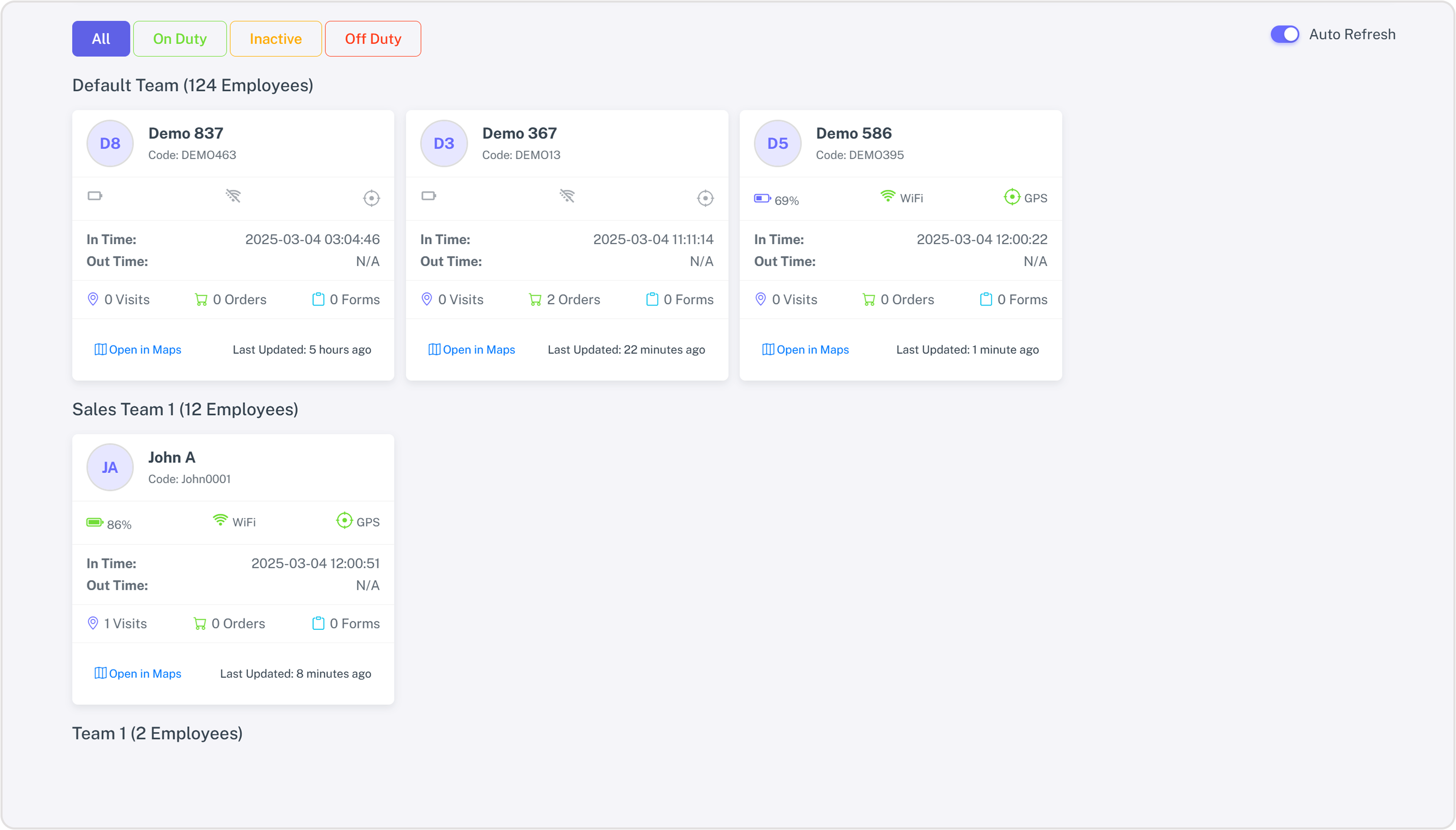Image resolution: width=1456 pixels, height=830 pixels.
Task: Click Demo 586 green WiFi icon
Action: tap(888, 196)
